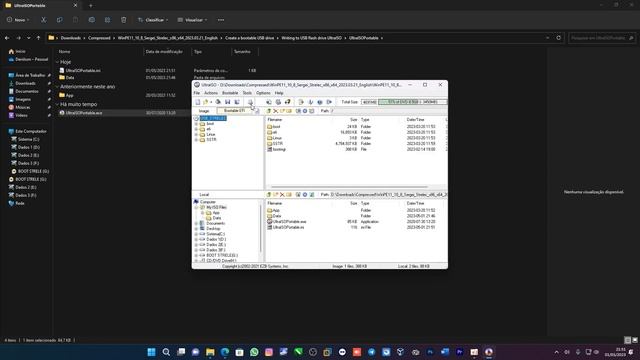Click Save As icon in UltraISO toolbar
The image size is (640, 360).
(x=237, y=102)
